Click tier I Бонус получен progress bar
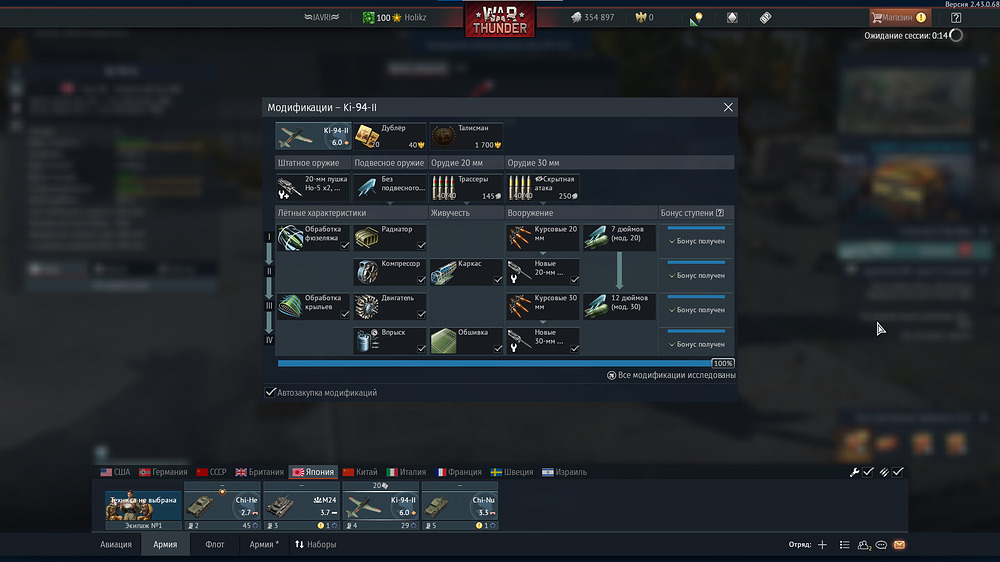1000x562 pixels. (x=696, y=228)
